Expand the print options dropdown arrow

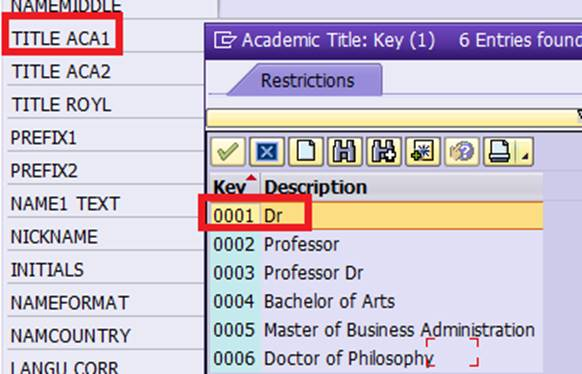pyautogui.click(x=525, y=151)
